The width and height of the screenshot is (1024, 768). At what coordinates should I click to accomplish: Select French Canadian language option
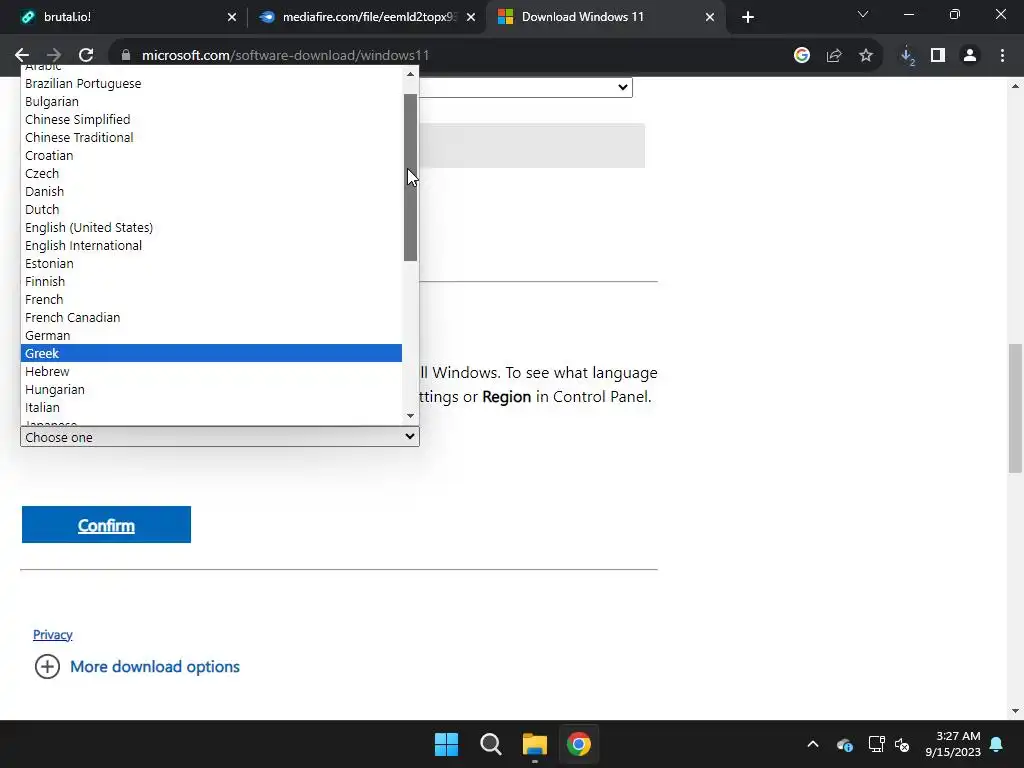click(211, 317)
